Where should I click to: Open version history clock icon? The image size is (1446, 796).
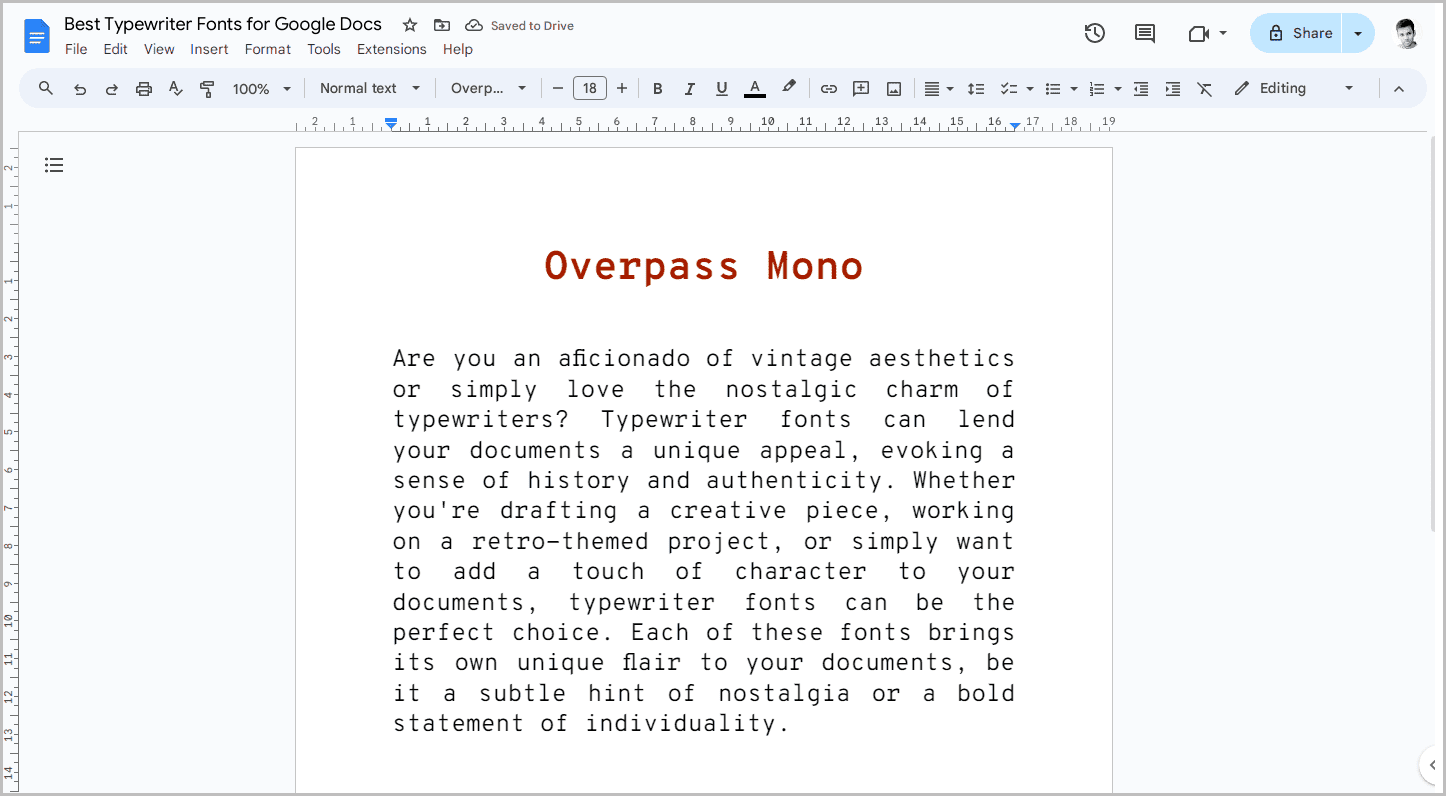pyautogui.click(x=1095, y=33)
